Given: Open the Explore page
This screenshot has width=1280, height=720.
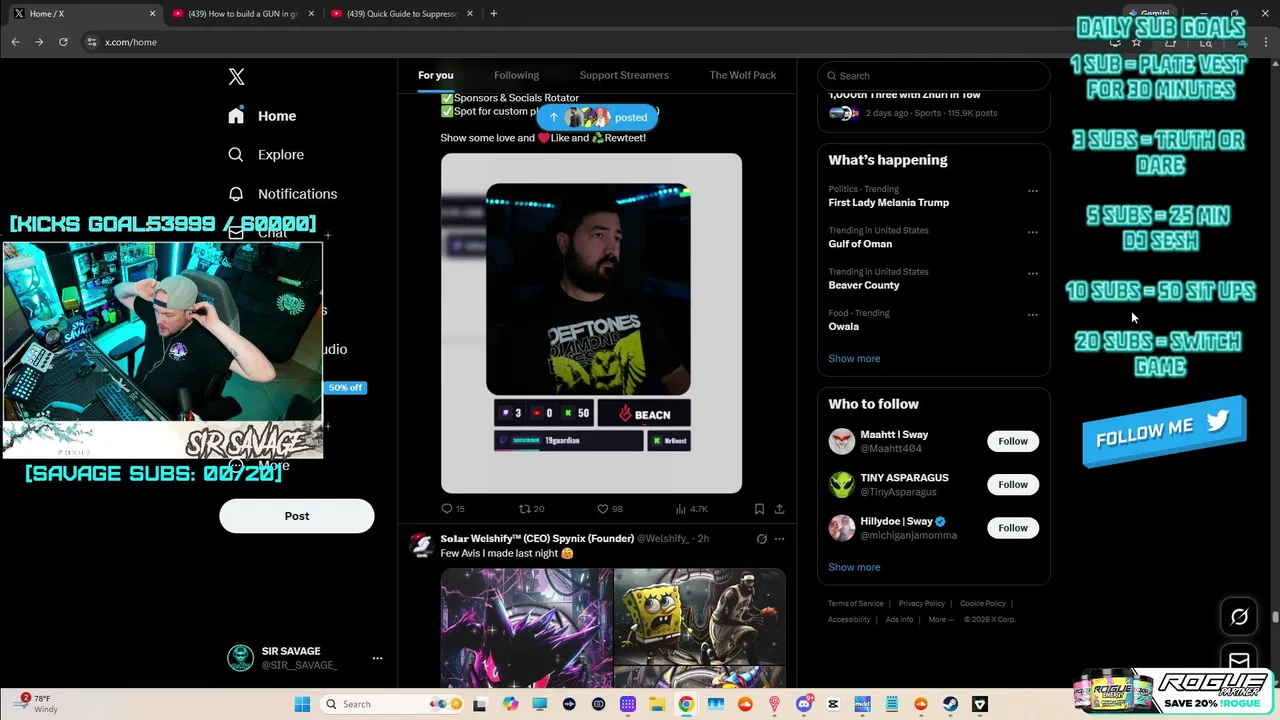Looking at the screenshot, I should click(x=266, y=155).
